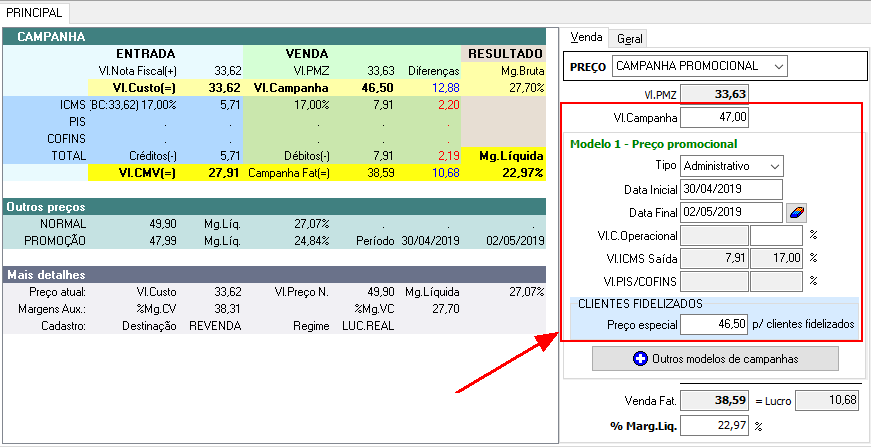Click the Mais detalhes section header
Image resolution: width=871 pixels, height=447 pixels.
tap(274, 274)
